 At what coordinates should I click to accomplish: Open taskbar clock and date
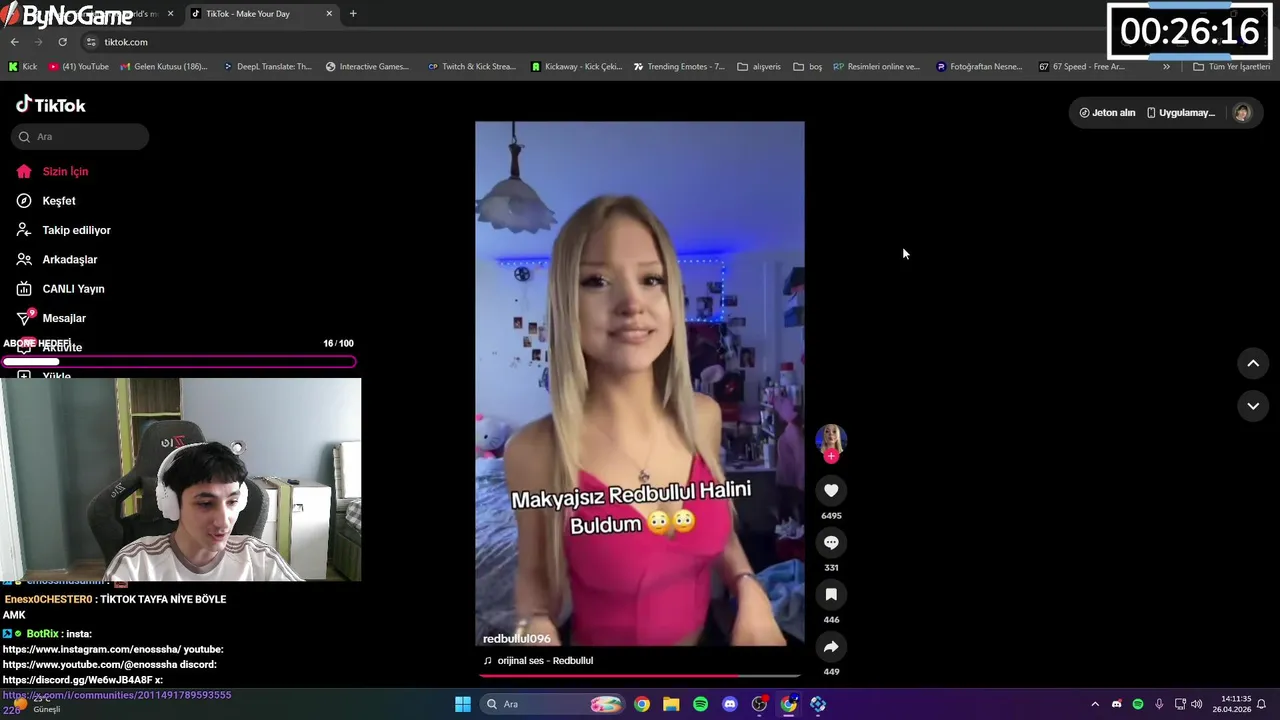coord(1231,704)
